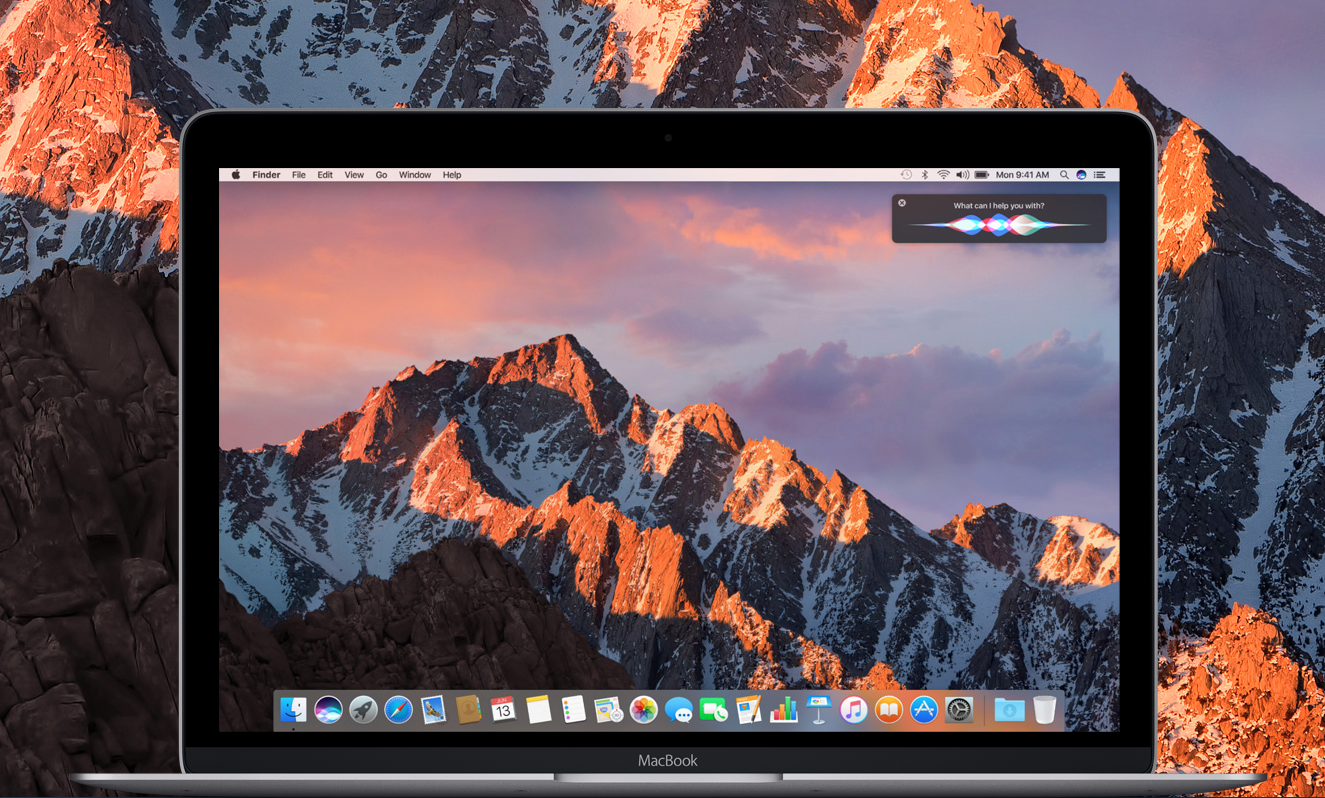Launch iTunes from the dock
This screenshot has height=798, width=1325.
(854, 710)
